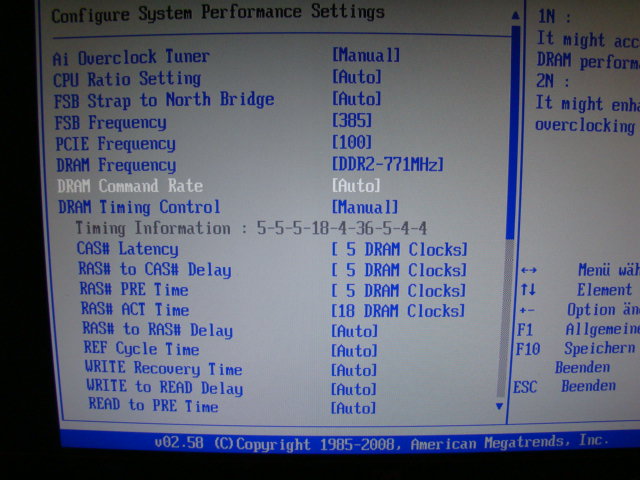Select the READ to PRE Time setting
640x480 pixels.
coord(153,405)
